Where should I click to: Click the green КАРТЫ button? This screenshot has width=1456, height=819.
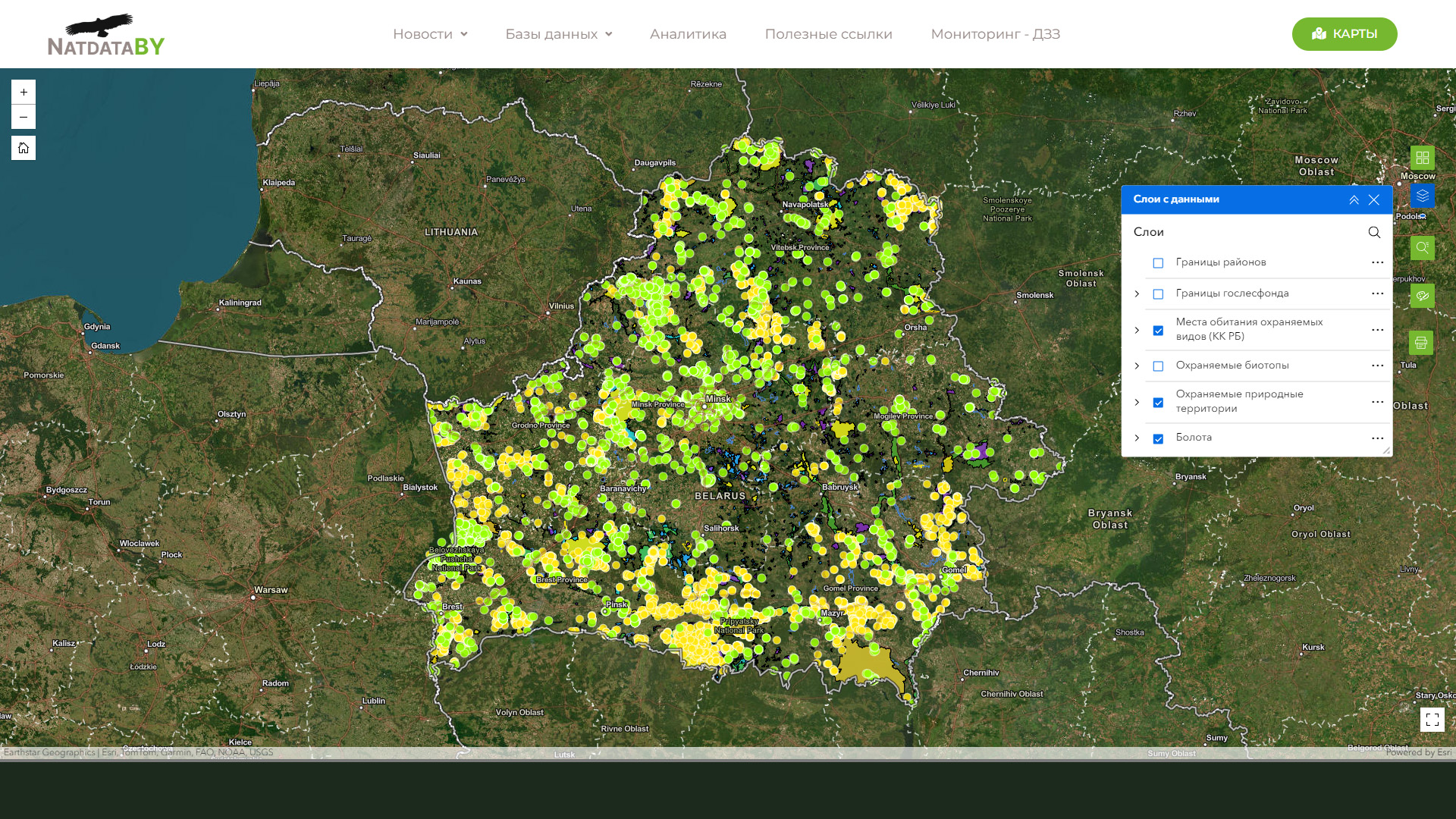pos(1344,34)
